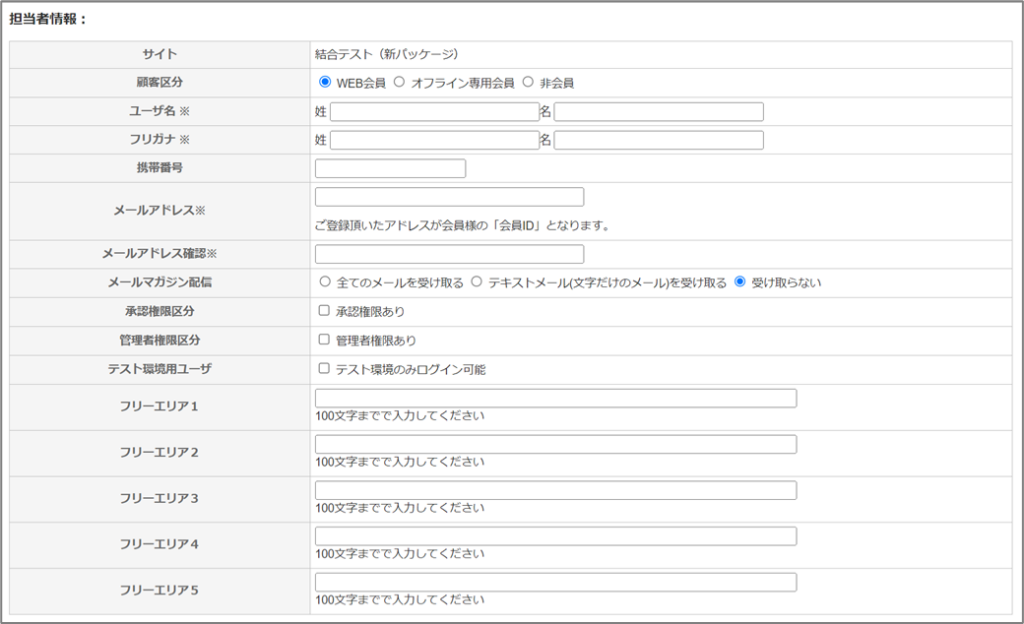This screenshot has height=624, width=1024.
Task: Click the メールアドレス input field
Action: coord(449,197)
